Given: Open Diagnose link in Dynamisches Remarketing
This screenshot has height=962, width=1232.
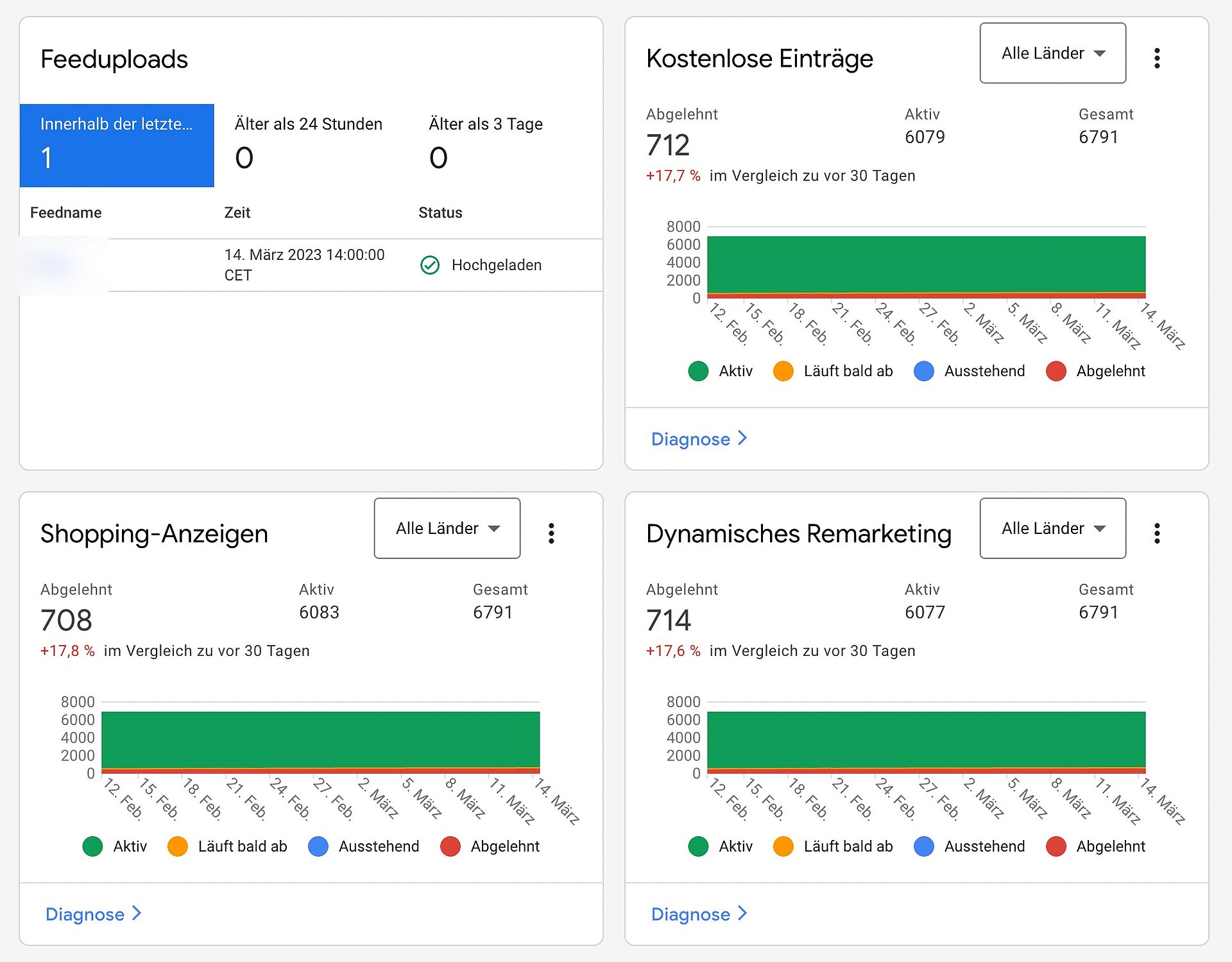Looking at the screenshot, I should (x=699, y=914).
